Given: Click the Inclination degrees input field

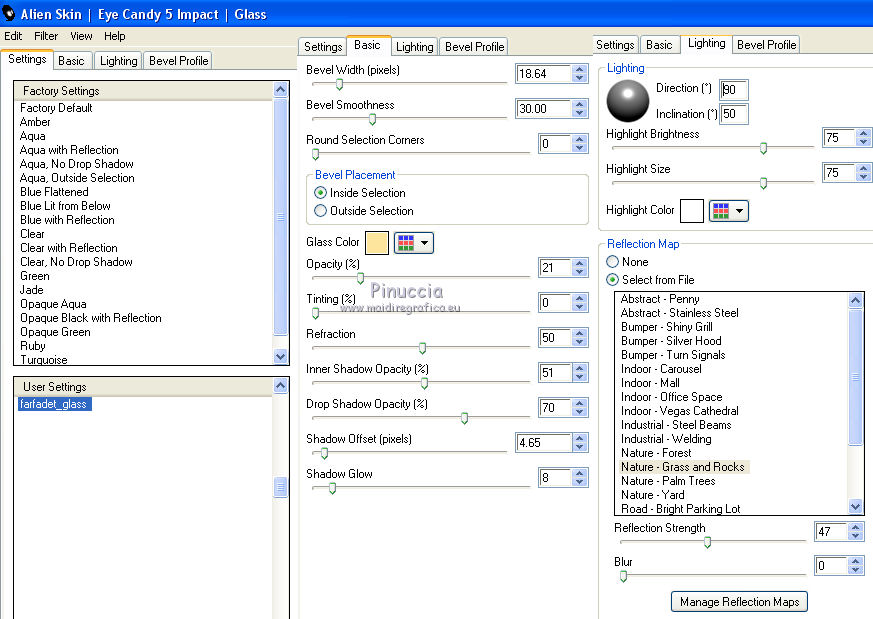Looking at the screenshot, I should click(734, 114).
